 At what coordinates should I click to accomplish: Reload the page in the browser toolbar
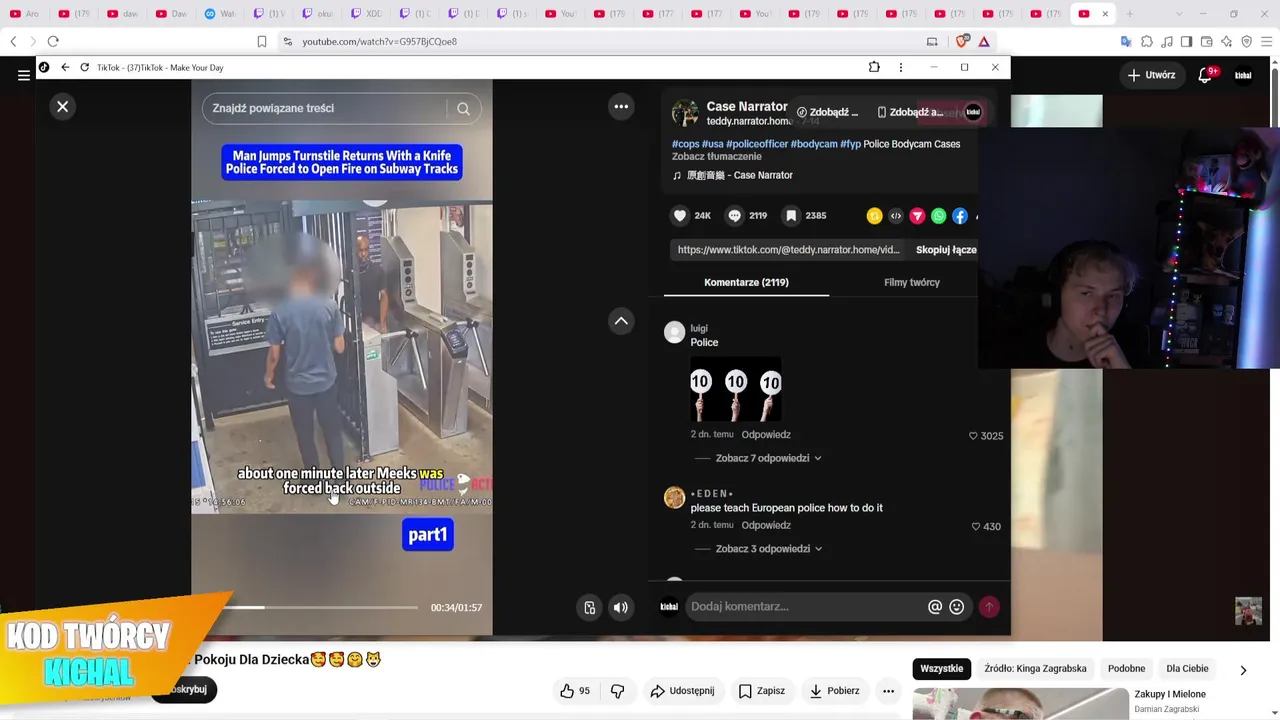pos(53,41)
